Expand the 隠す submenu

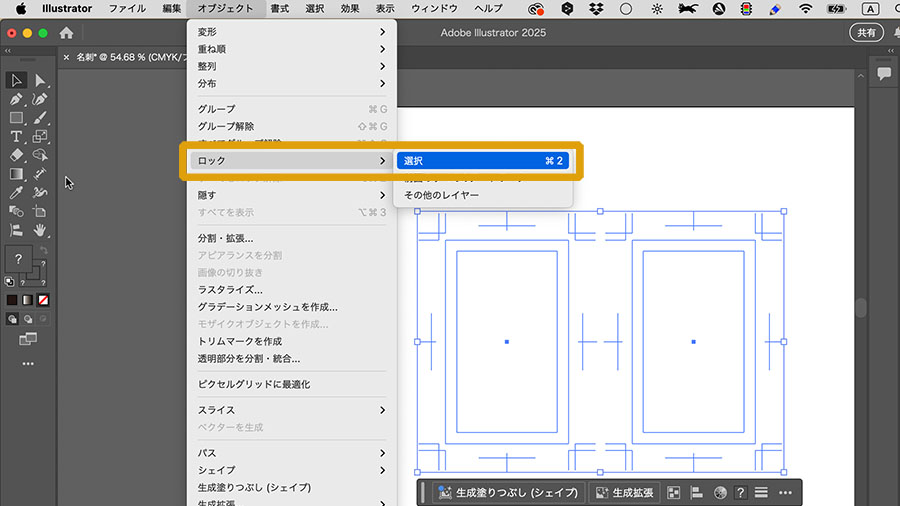[292, 195]
